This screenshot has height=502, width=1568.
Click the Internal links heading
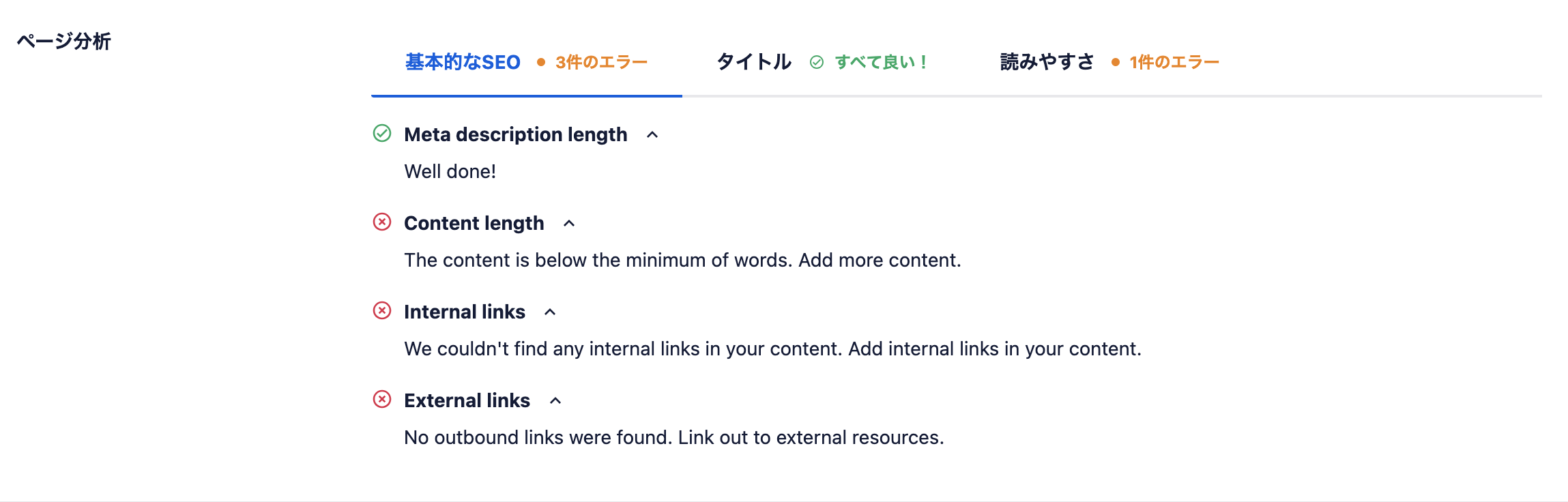tap(465, 312)
